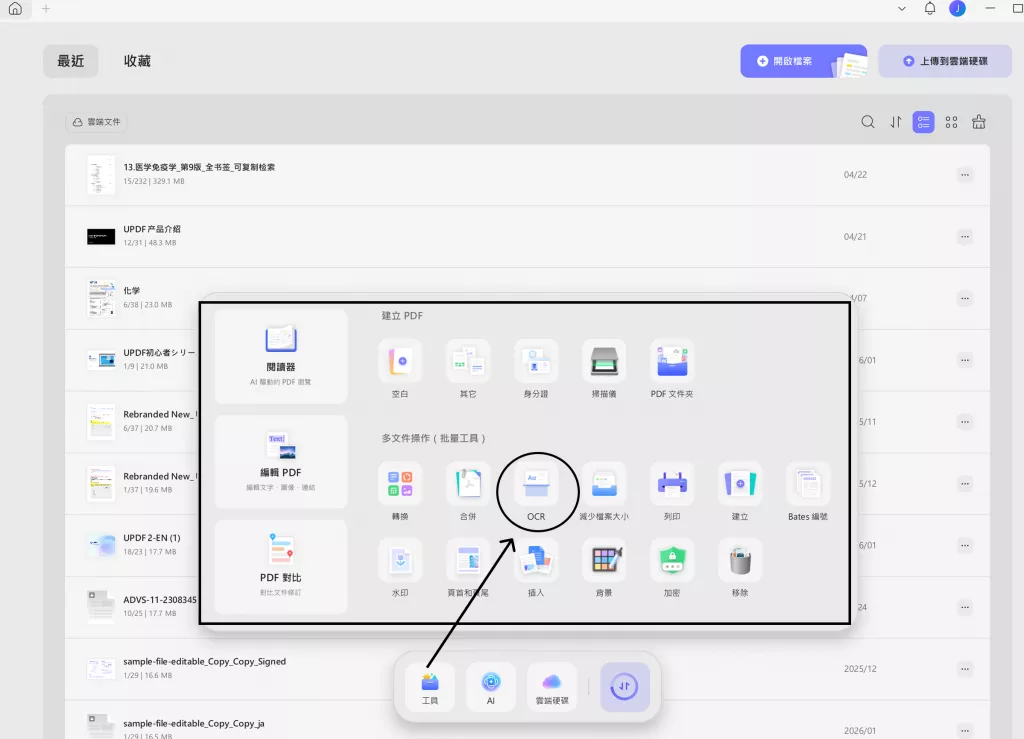Open the 化学 file thumbnail
This screenshot has width=1024, height=739.
point(101,298)
